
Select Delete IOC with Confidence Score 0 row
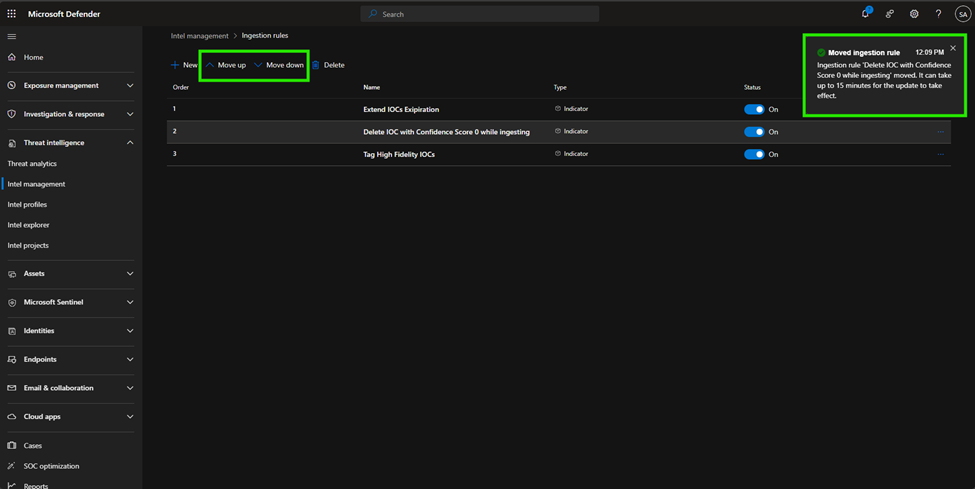point(558,132)
